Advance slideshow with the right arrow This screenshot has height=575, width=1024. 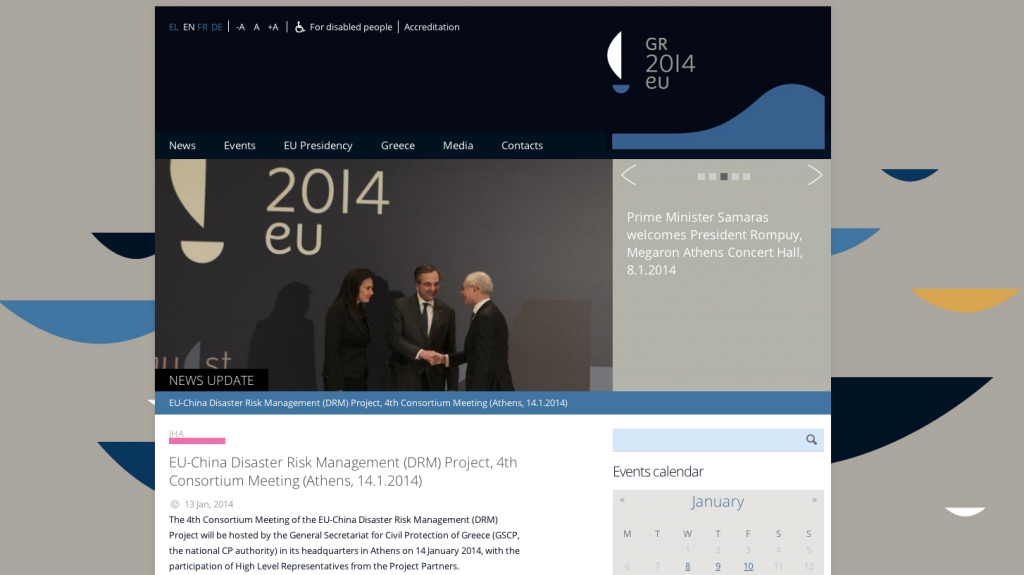[x=814, y=176]
